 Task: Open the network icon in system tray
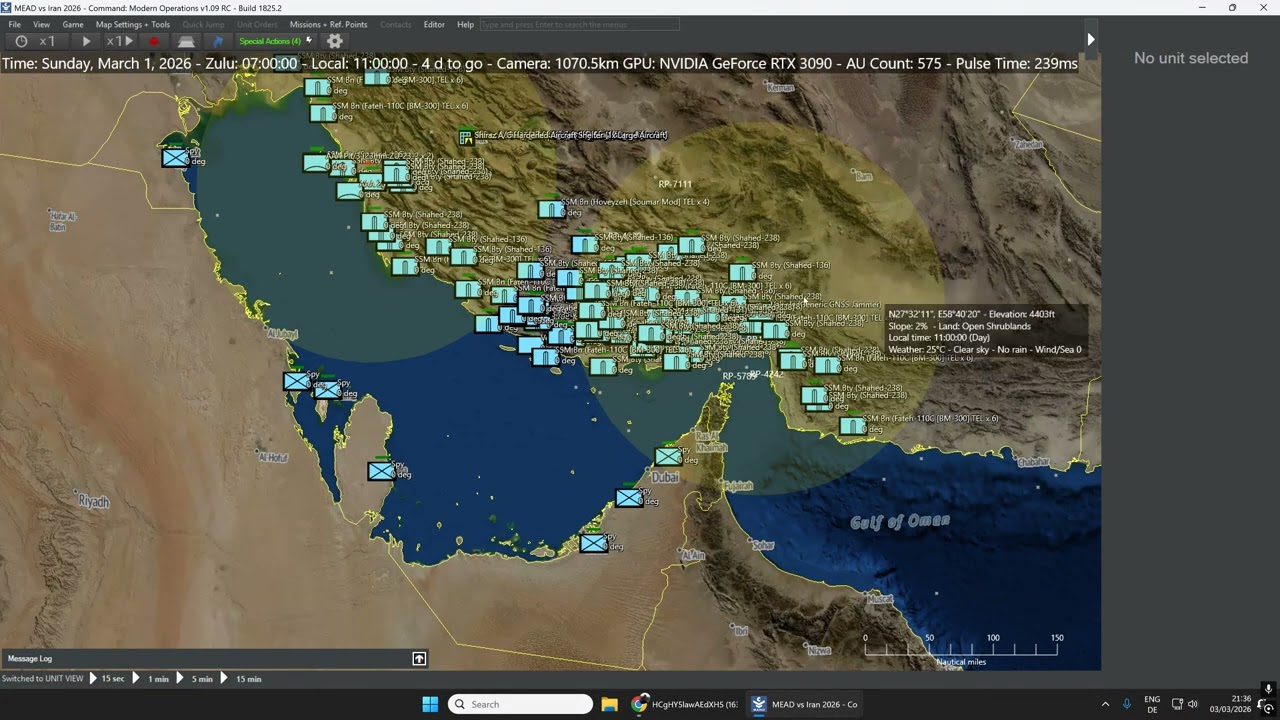1177,704
